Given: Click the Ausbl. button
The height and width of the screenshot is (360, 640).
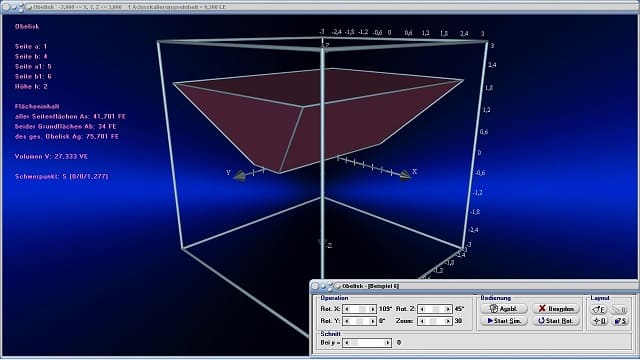Looking at the screenshot, I should tap(504, 309).
